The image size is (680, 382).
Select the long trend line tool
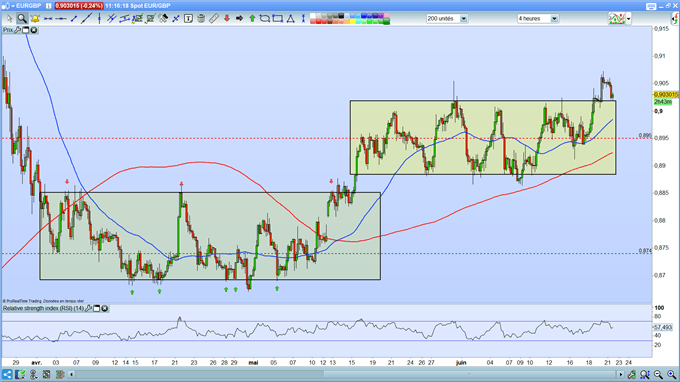click(86, 19)
